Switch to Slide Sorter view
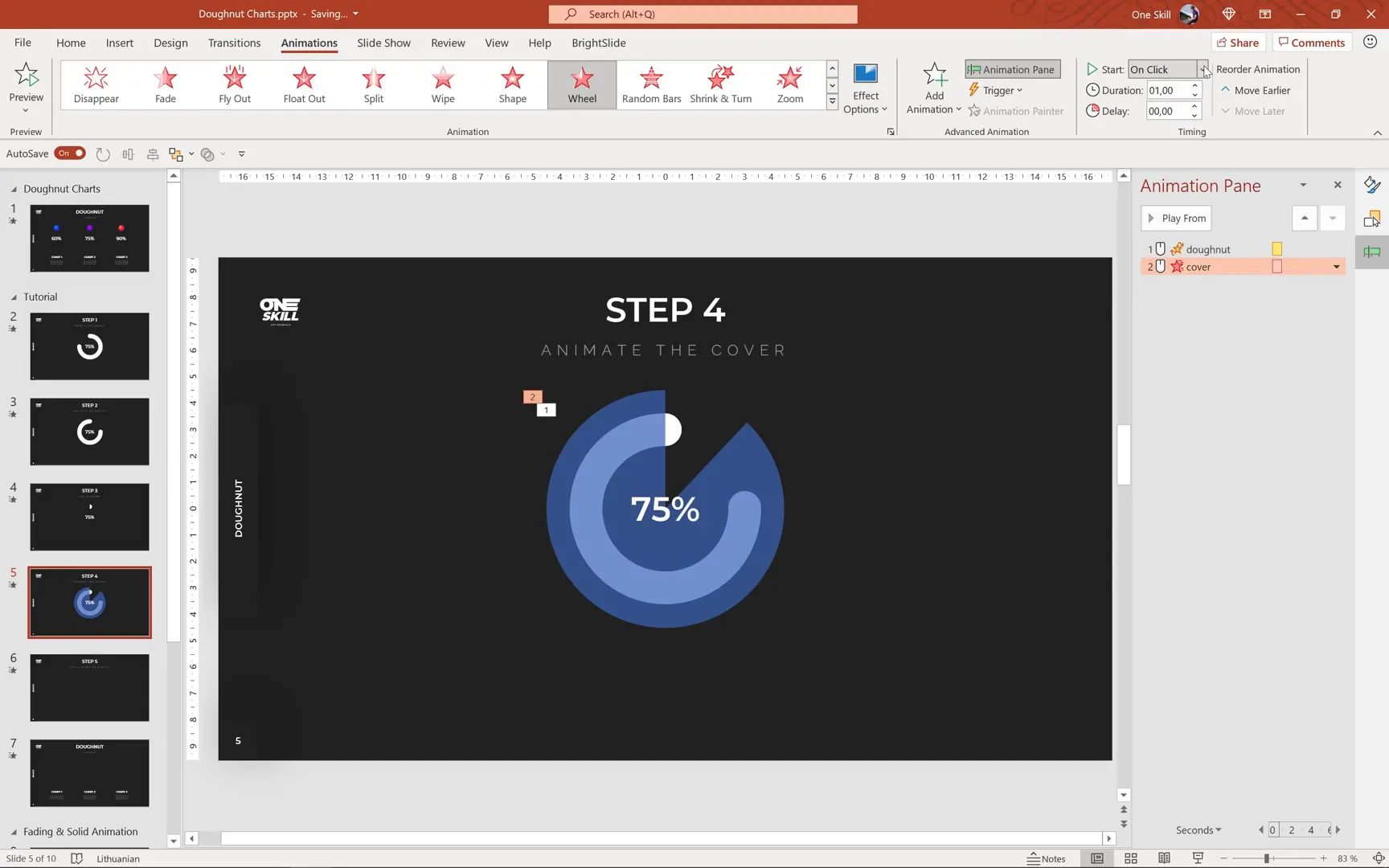The width and height of the screenshot is (1389, 868). pos(1130,858)
